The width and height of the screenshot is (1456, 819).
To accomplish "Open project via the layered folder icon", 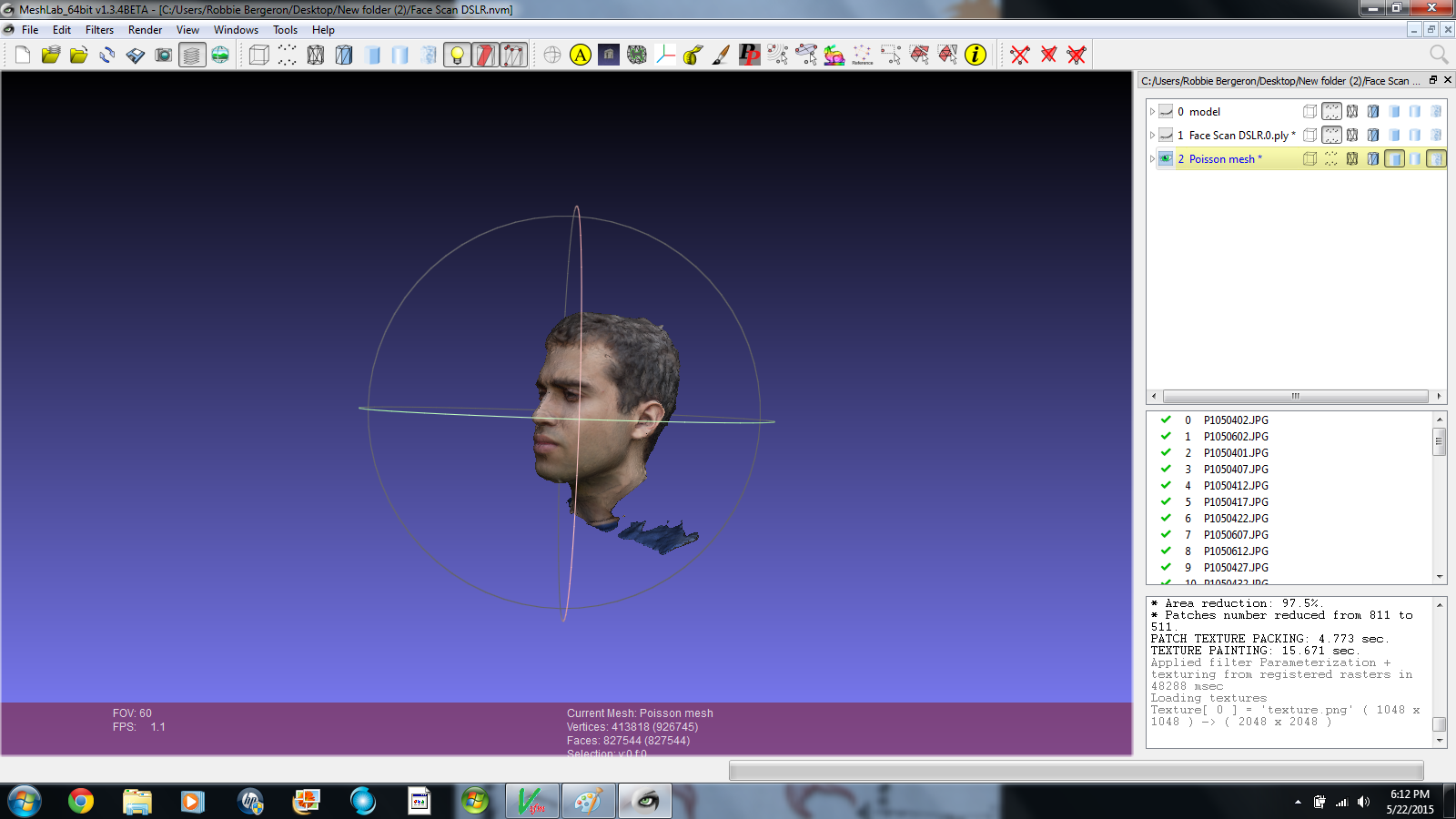I will pyautogui.click(x=51, y=56).
